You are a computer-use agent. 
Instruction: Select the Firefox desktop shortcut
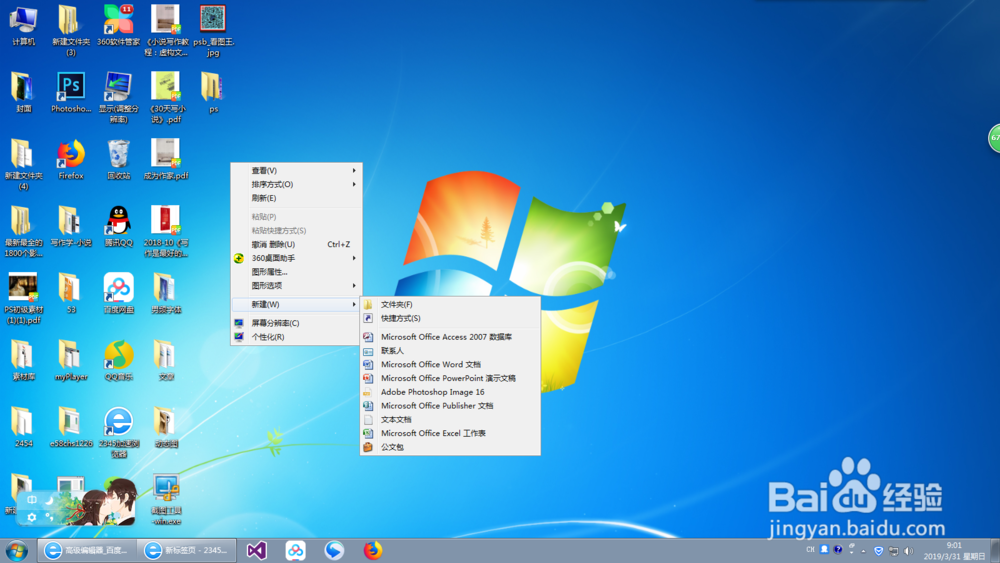[71, 160]
